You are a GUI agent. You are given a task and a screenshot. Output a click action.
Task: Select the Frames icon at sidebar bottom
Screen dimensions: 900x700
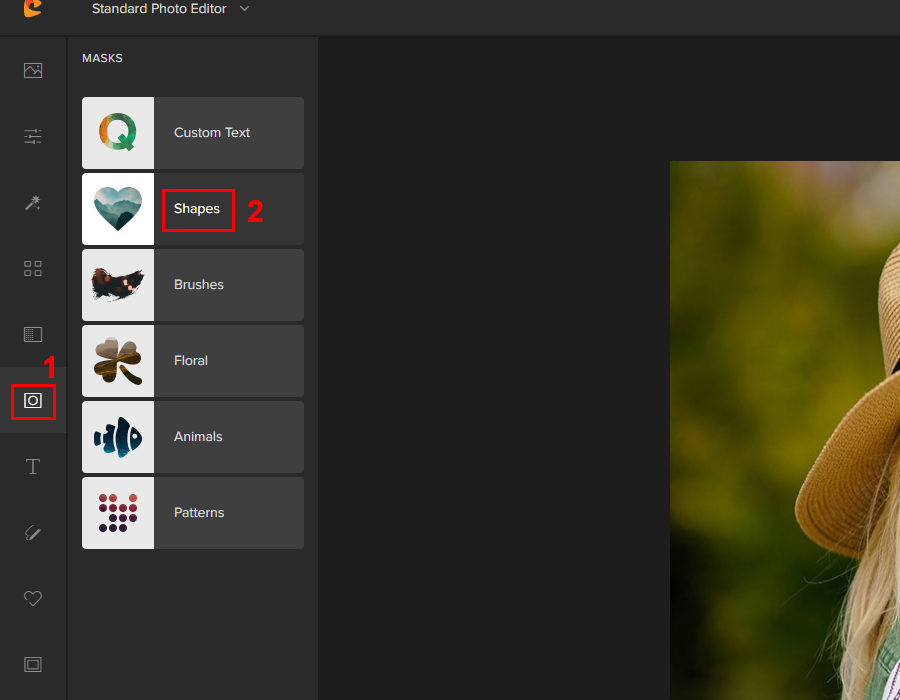(x=33, y=664)
